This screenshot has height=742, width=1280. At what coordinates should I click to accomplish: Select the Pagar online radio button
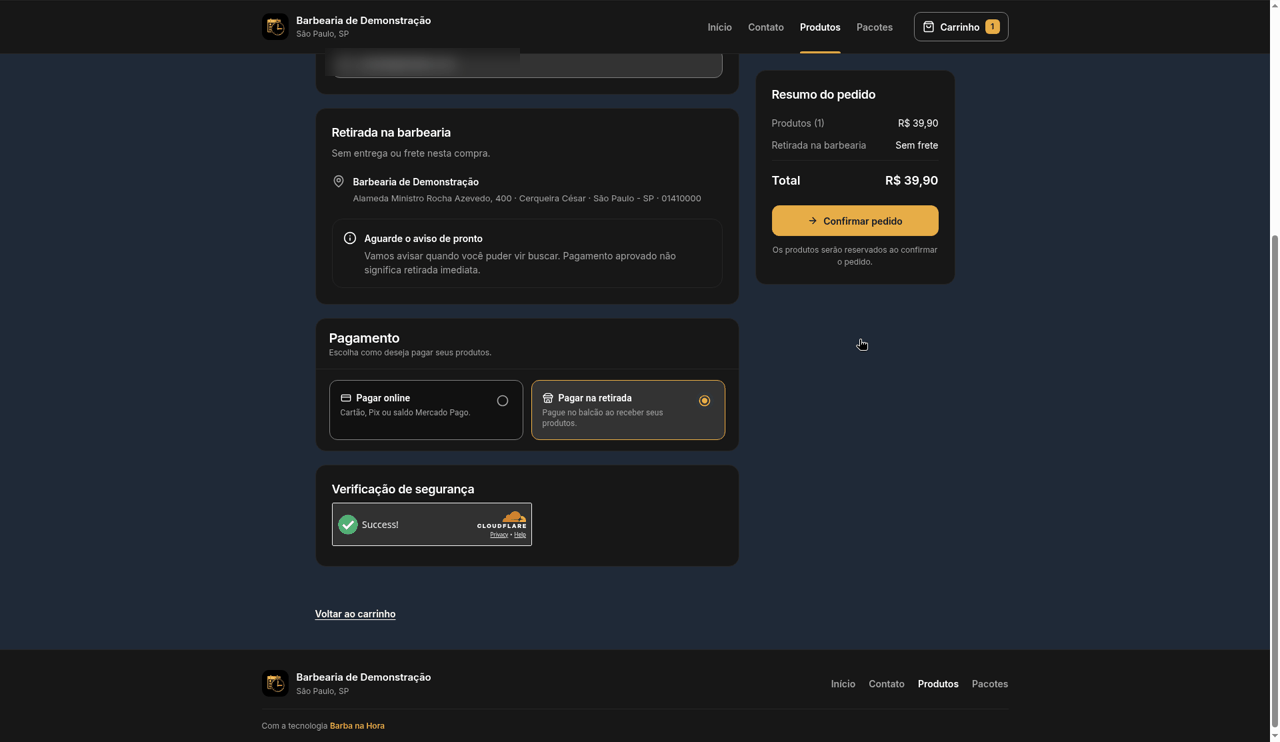[503, 401]
